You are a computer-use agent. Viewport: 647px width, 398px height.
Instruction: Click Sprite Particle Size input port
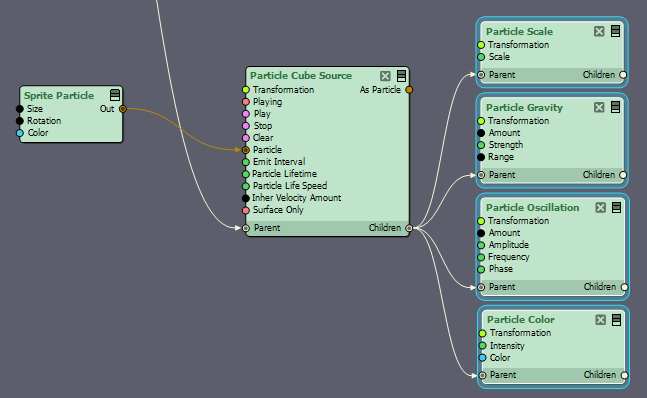pos(20,109)
